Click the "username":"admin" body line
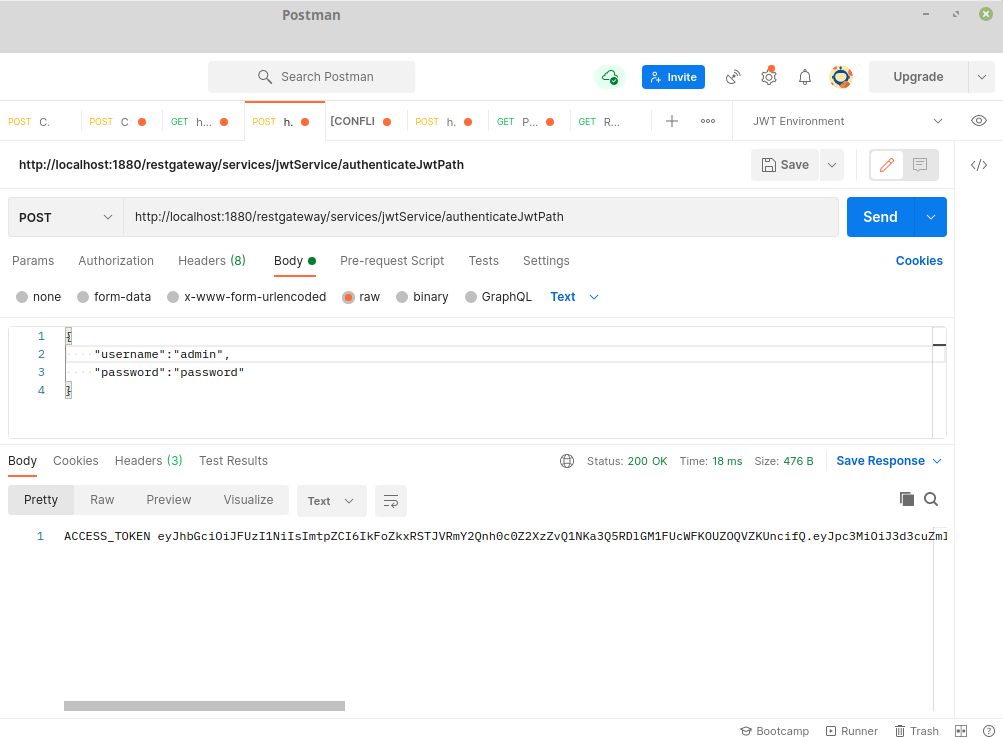Screen dimensions: 1003x737 coord(161,354)
